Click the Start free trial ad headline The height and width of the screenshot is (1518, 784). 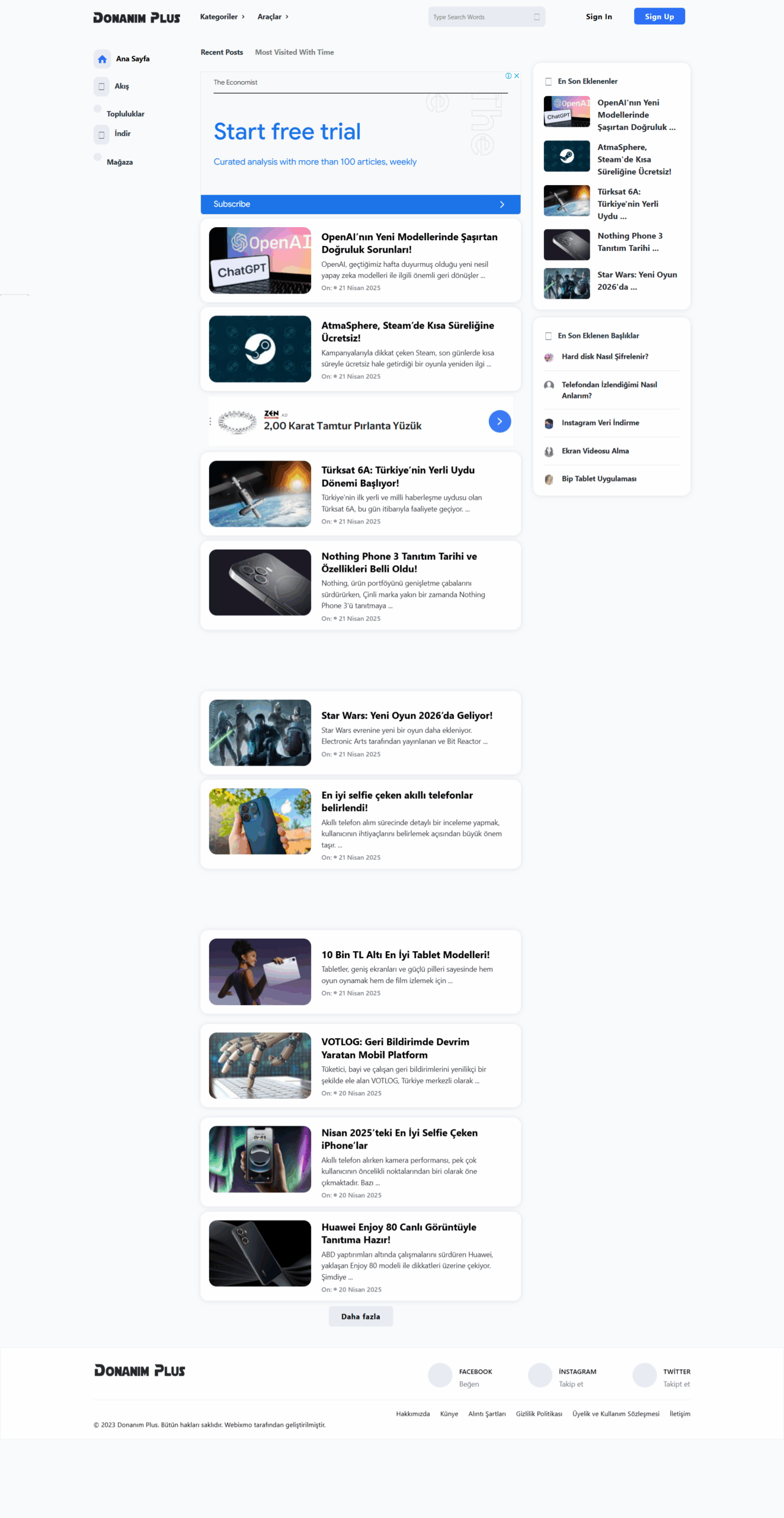point(287,131)
